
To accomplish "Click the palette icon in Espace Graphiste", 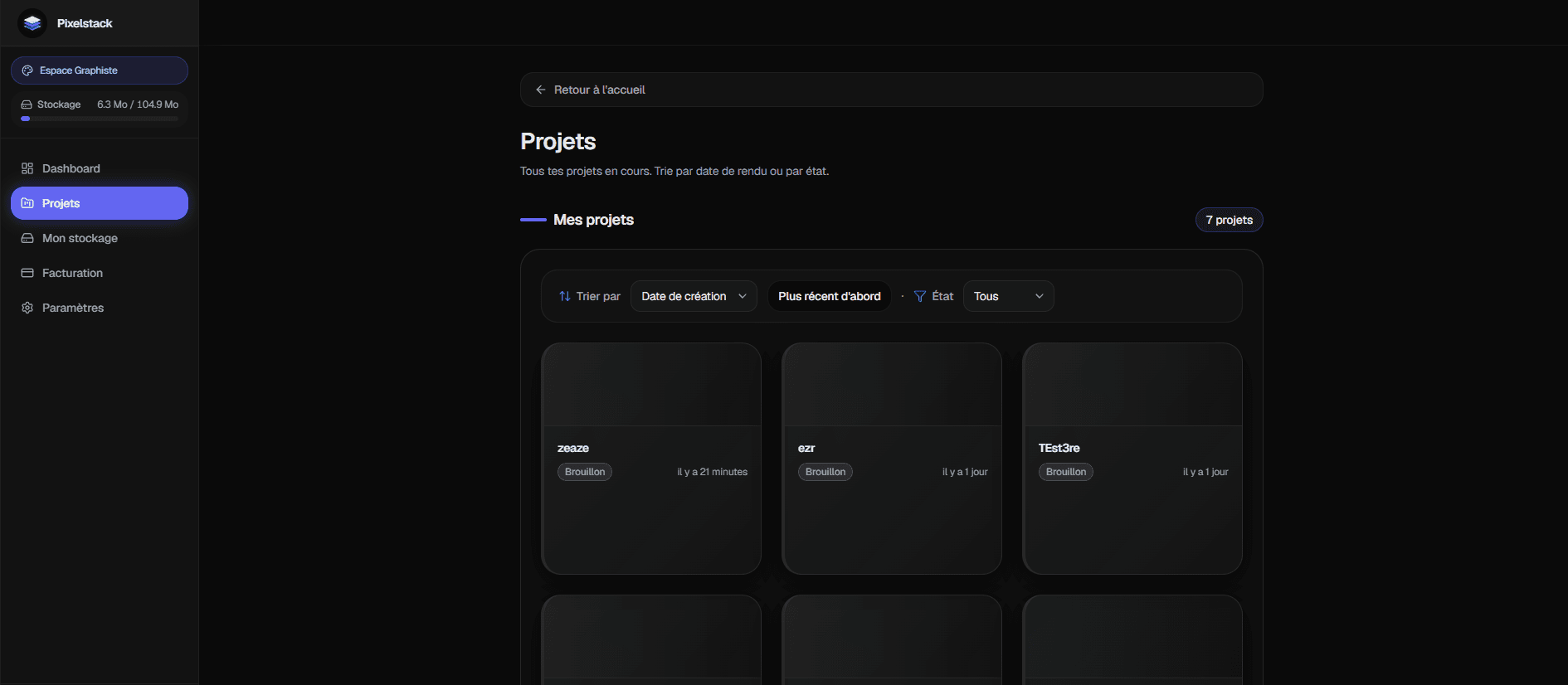I will coord(27,70).
